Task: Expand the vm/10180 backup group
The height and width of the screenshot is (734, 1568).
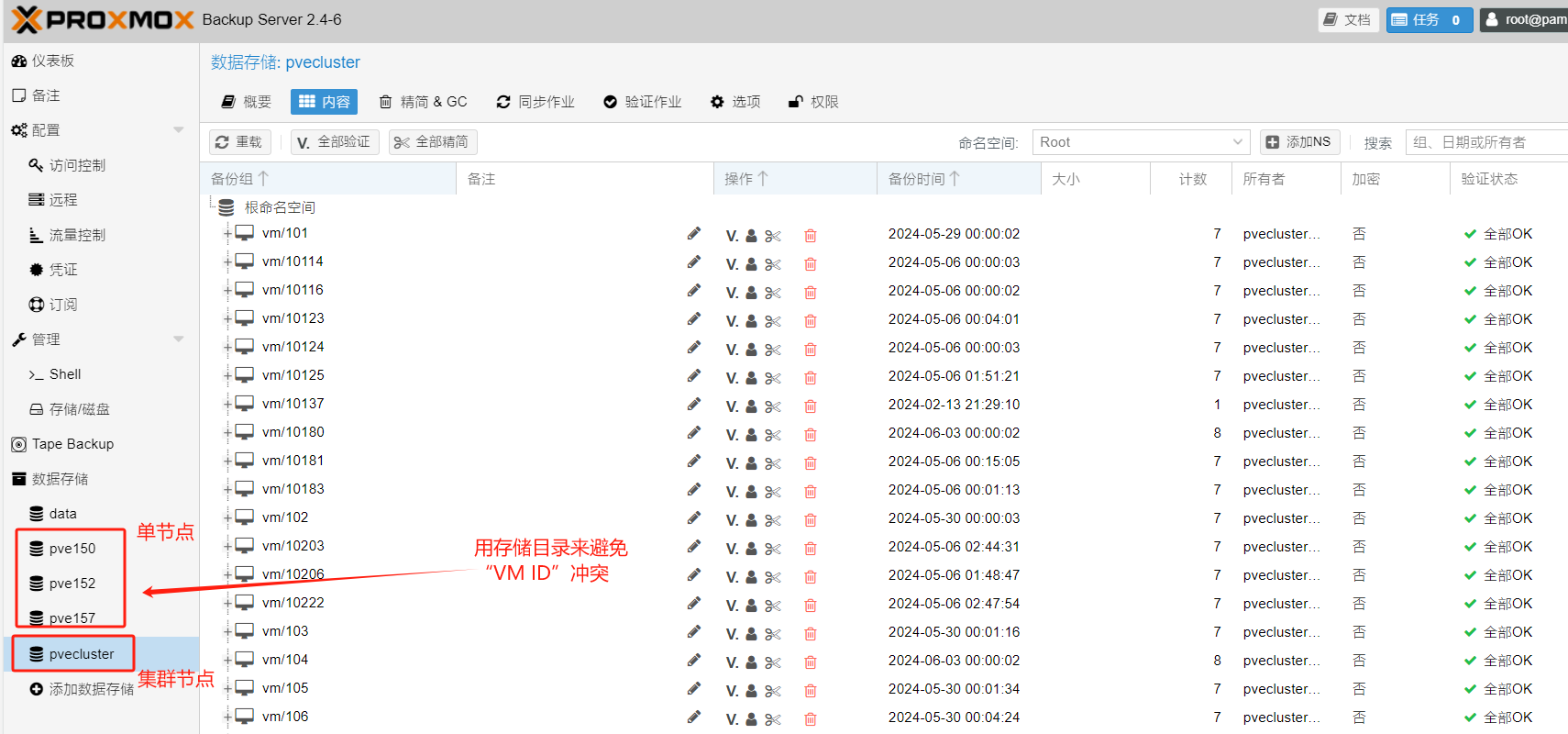Action: point(226,433)
